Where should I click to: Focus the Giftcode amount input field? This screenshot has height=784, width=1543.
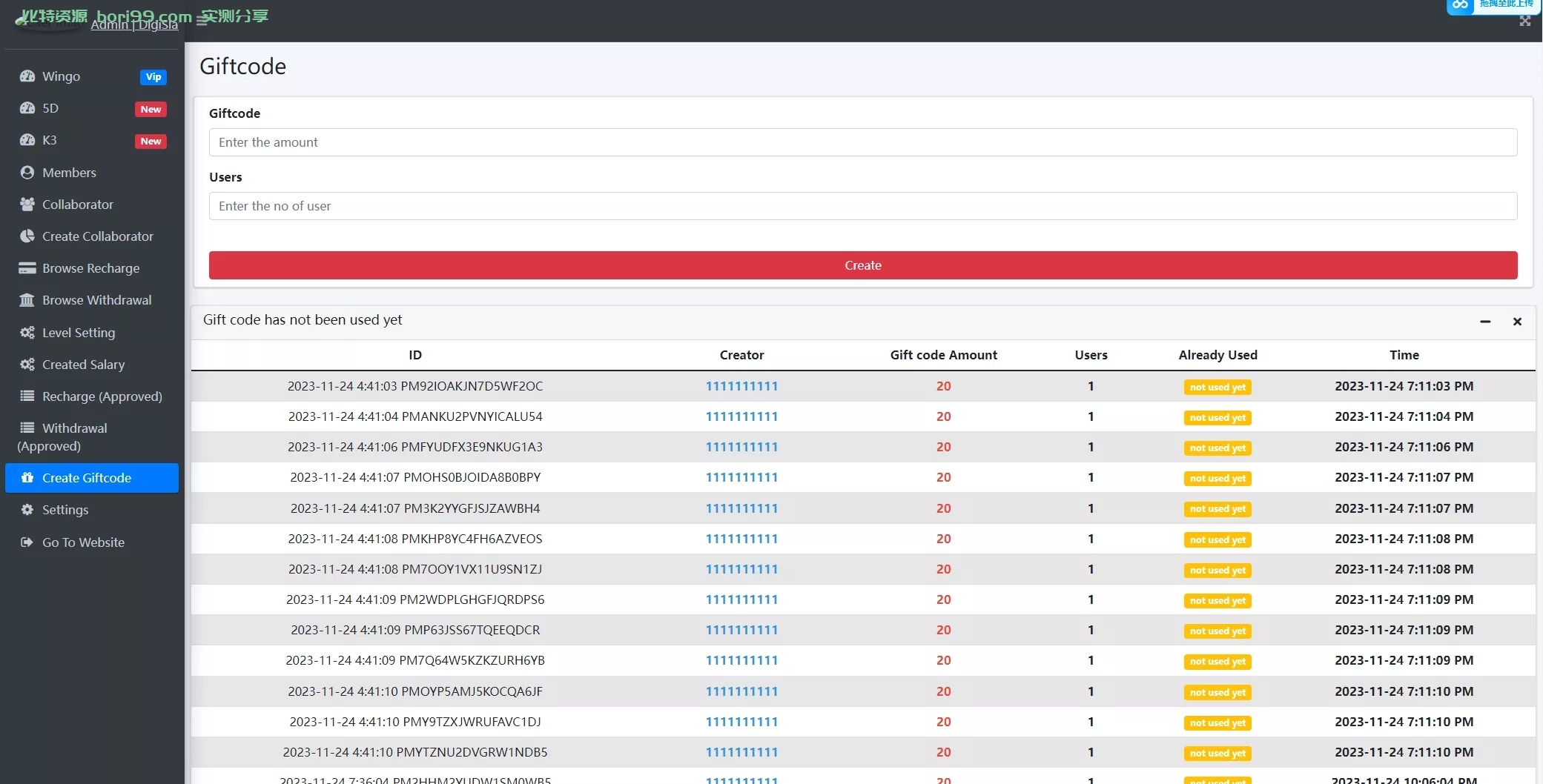[x=863, y=142]
